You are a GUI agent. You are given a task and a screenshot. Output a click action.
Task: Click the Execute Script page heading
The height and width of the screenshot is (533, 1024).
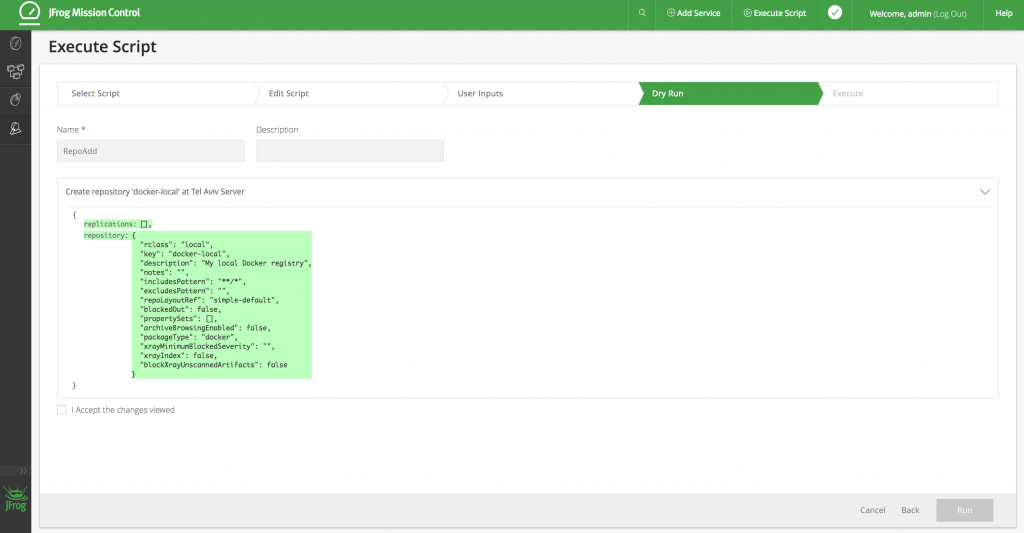[x=103, y=47]
